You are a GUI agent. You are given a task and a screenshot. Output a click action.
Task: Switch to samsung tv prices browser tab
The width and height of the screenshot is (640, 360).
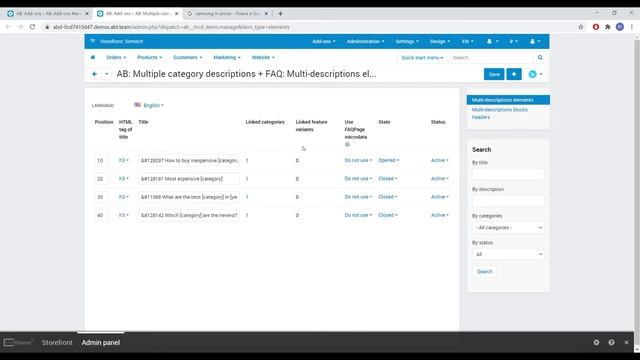tap(227, 13)
